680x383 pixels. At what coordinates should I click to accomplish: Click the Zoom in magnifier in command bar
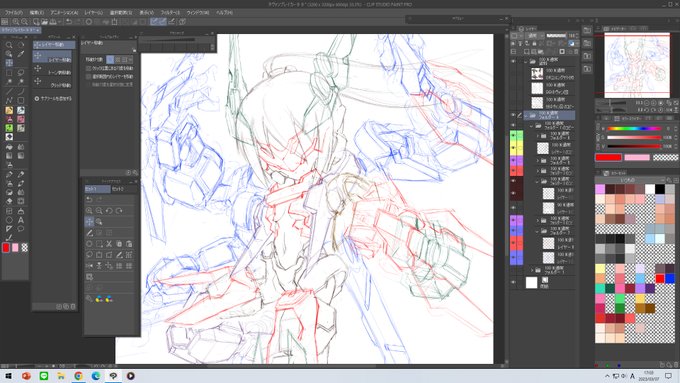click(16, 21)
